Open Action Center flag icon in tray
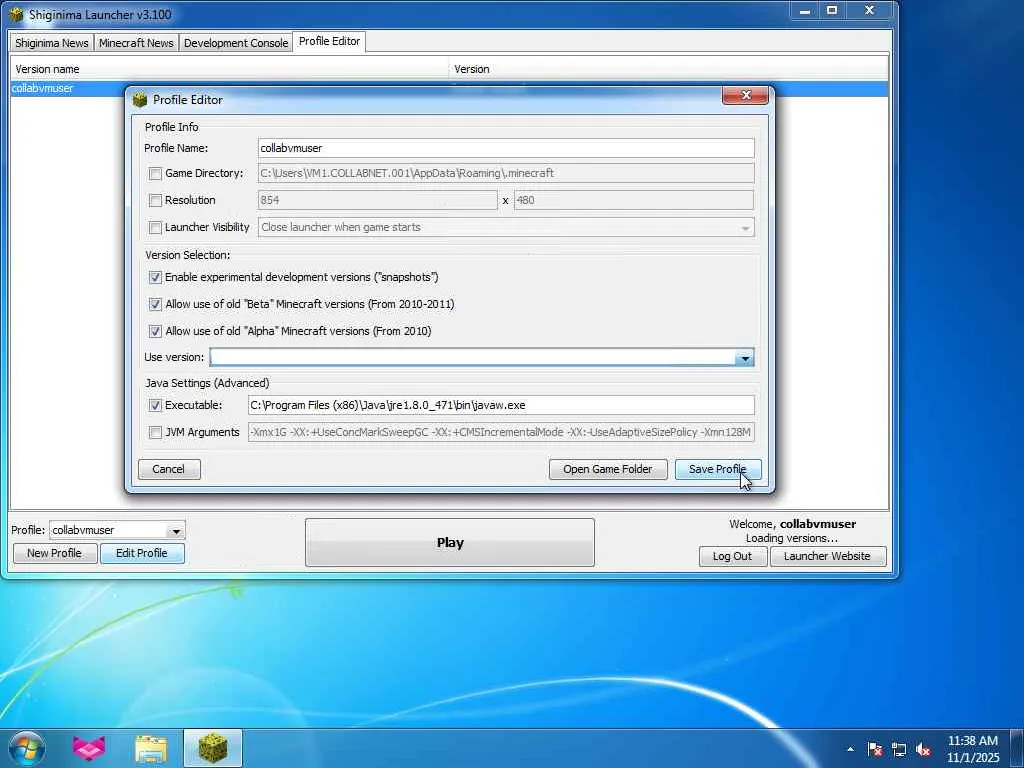 [874, 749]
